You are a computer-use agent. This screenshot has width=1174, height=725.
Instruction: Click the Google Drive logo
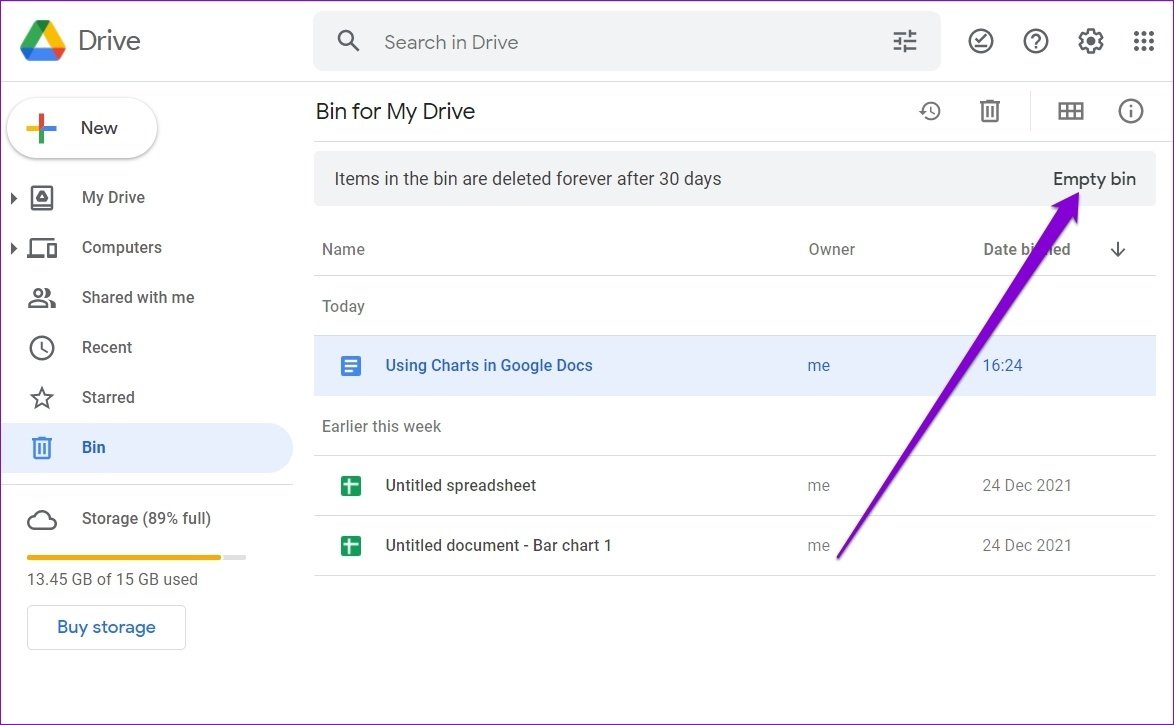point(43,40)
